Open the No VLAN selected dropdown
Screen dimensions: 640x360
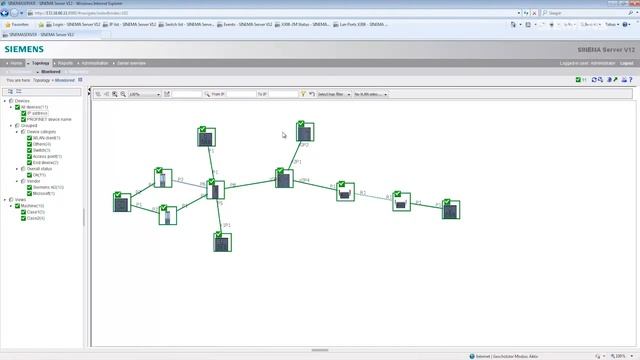[370, 94]
